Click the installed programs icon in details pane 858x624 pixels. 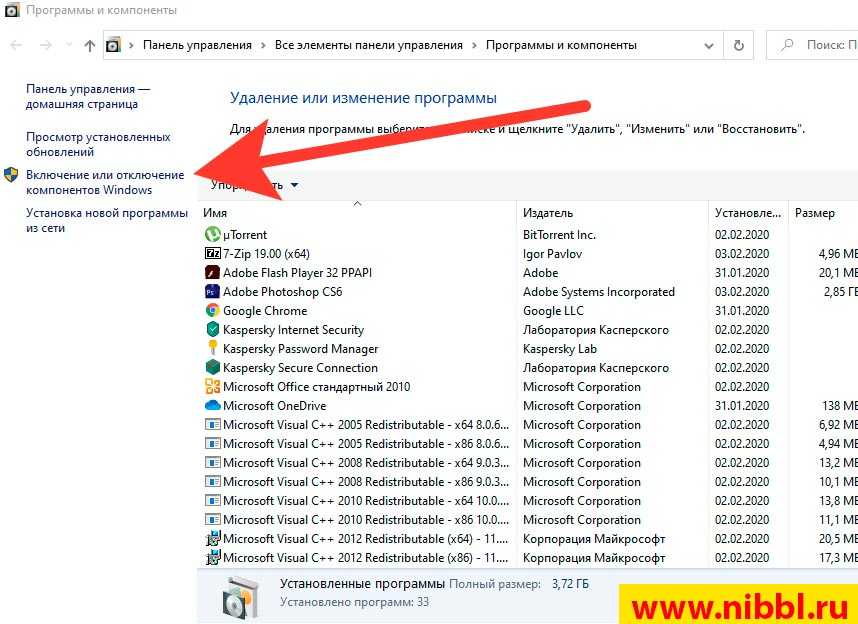coord(241,597)
